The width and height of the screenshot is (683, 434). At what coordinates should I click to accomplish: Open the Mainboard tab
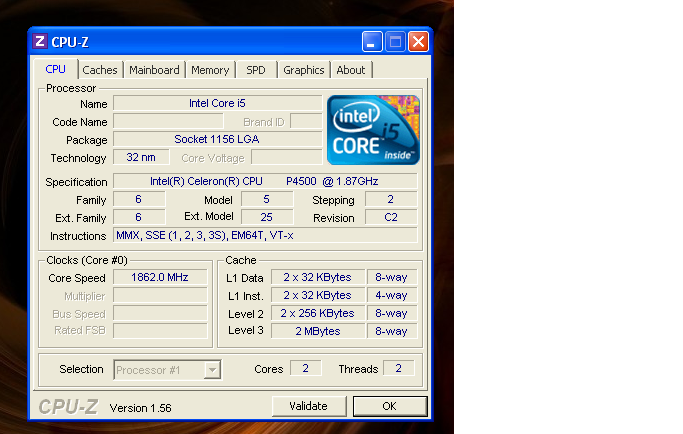click(154, 70)
